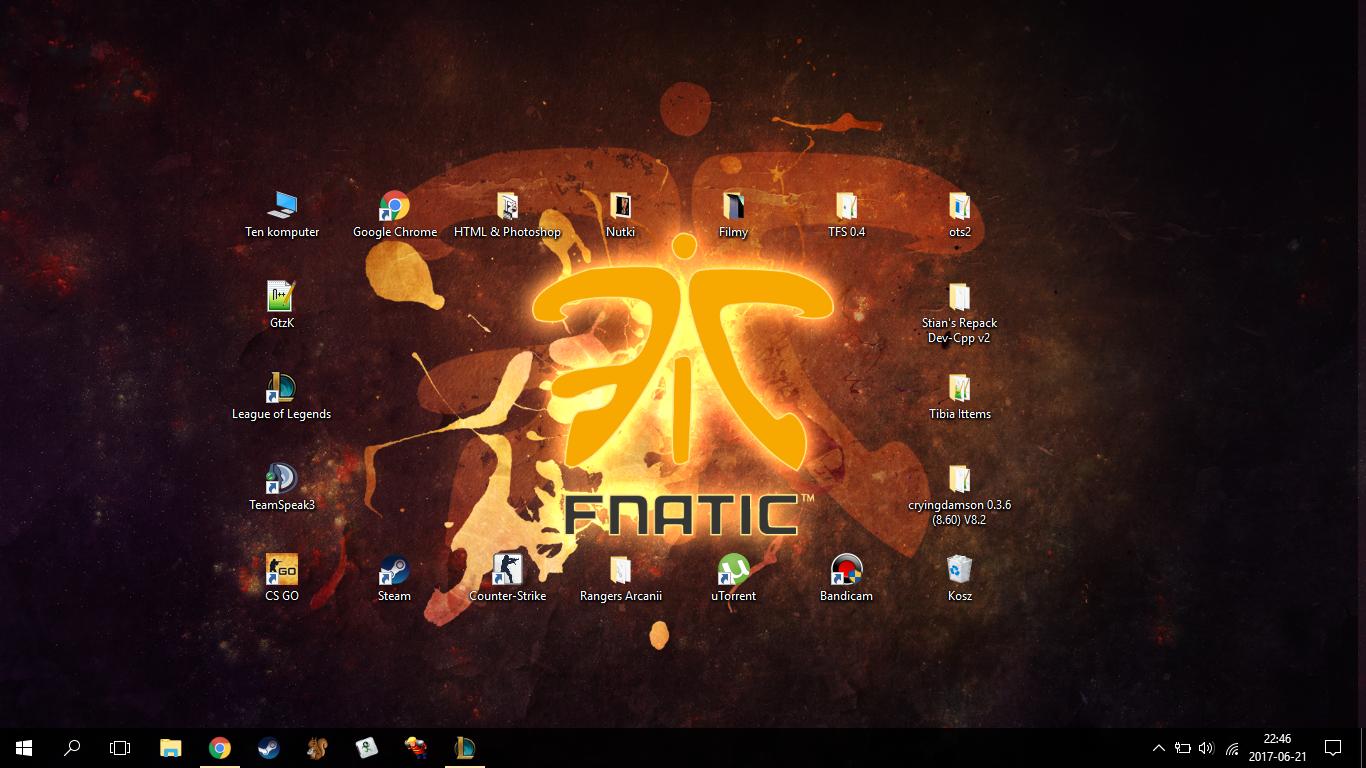Image resolution: width=1366 pixels, height=768 pixels.
Task: Open the squirrel app on taskbar
Action: tap(317, 748)
